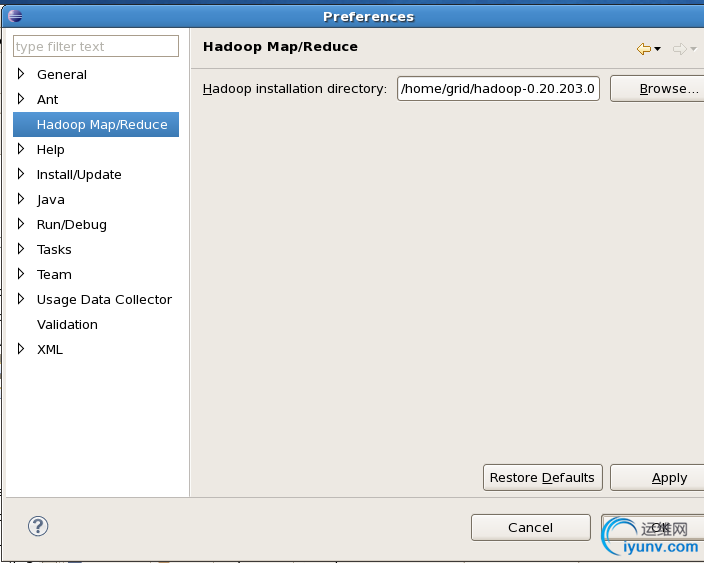Focus the Hadoop installation directory field
This screenshot has width=704, height=563.
[x=498, y=89]
